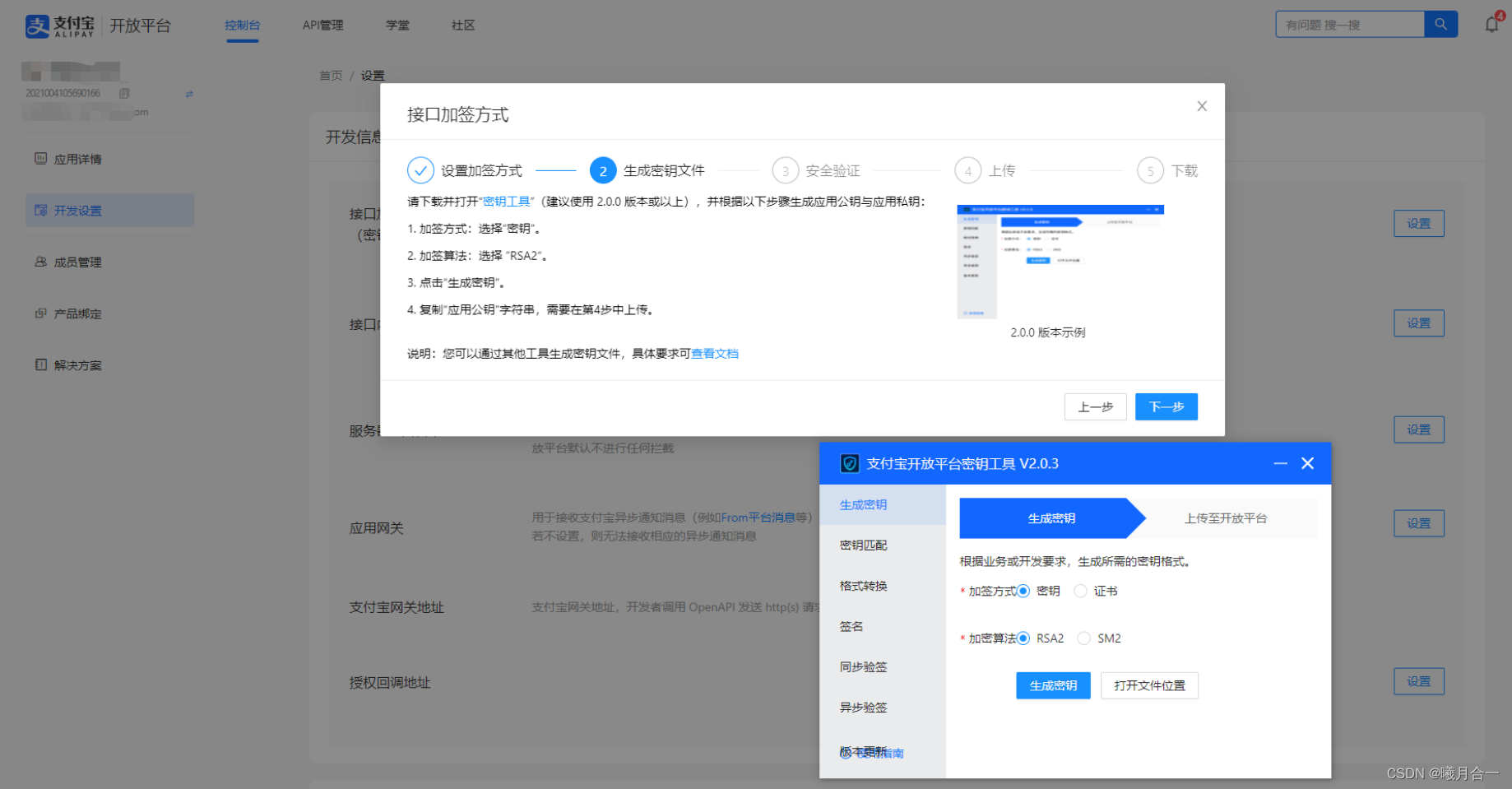Open 成员管理 in the sidebar
Screen dimensions: 1512x789
(109, 262)
